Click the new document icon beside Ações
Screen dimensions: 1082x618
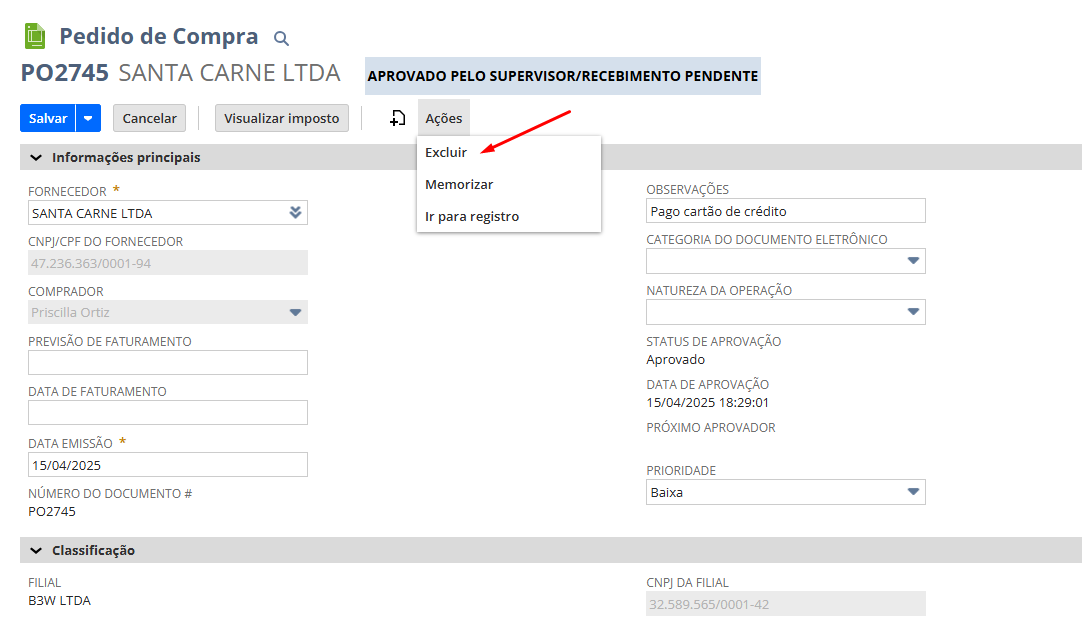tap(397, 118)
